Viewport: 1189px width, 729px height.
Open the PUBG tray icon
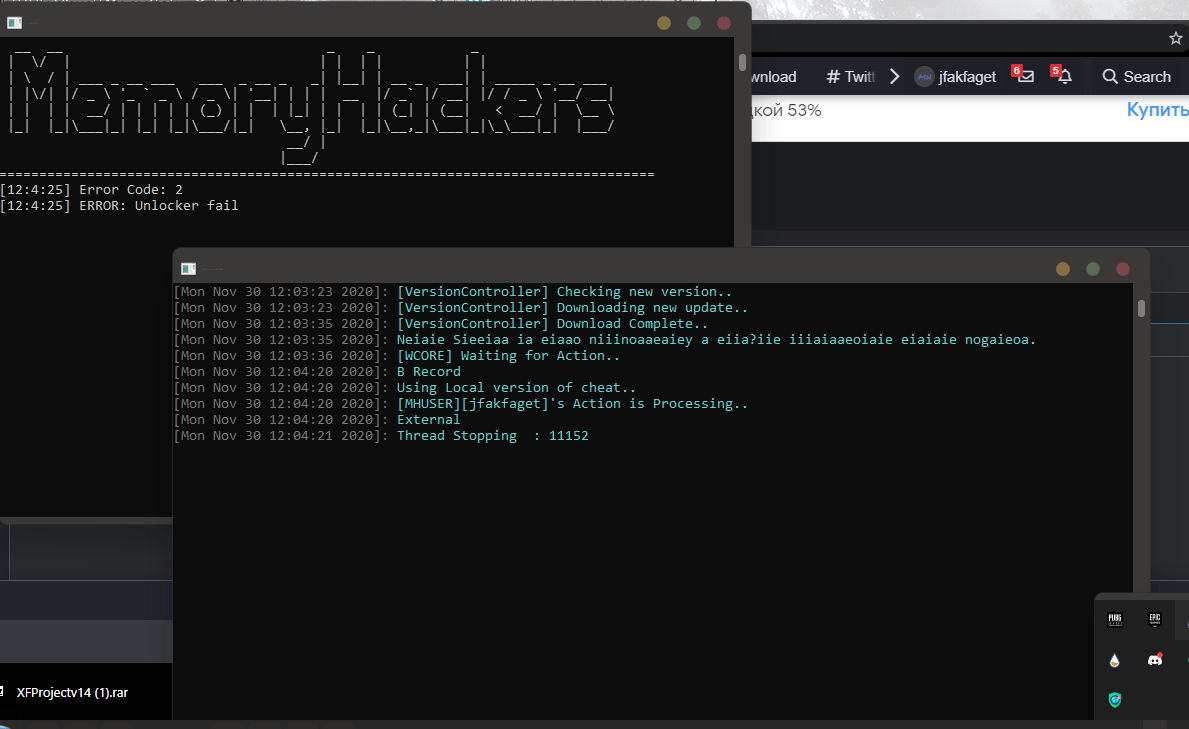click(1115, 619)
